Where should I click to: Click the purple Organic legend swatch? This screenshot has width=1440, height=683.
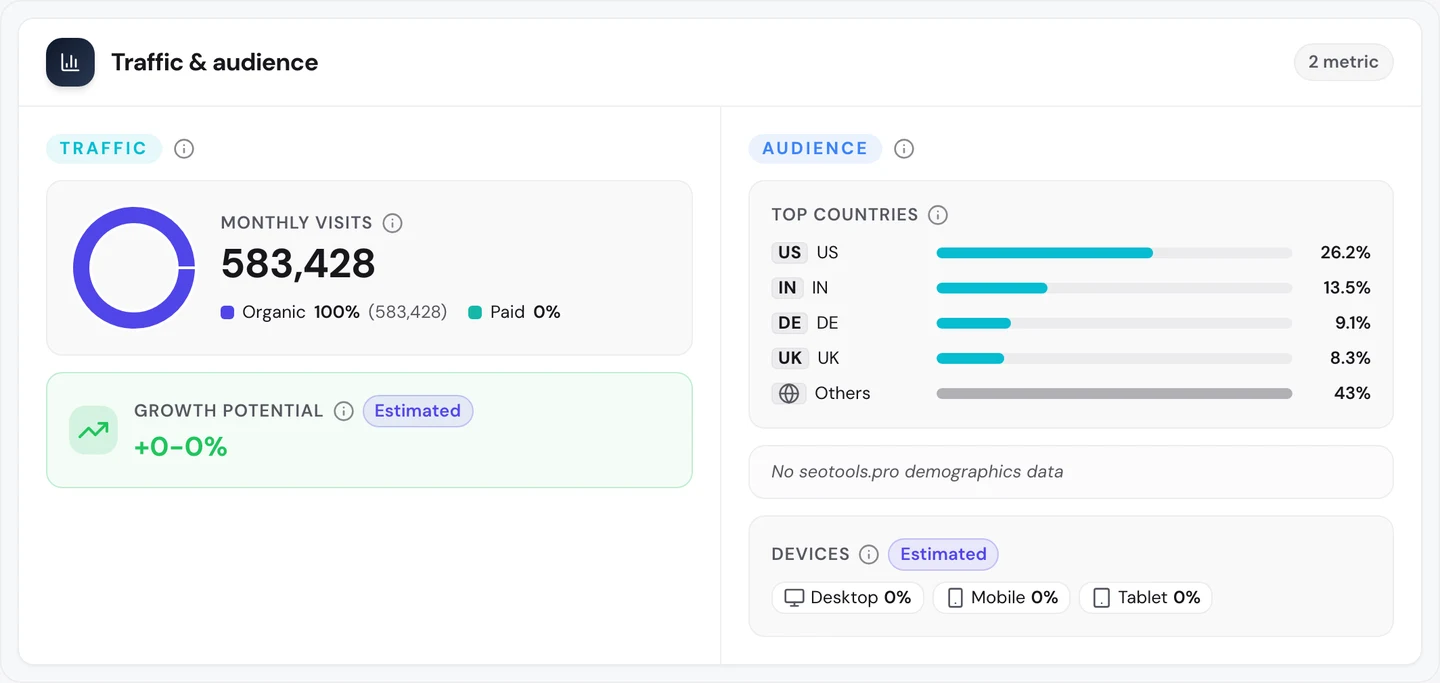pos(227,312)
